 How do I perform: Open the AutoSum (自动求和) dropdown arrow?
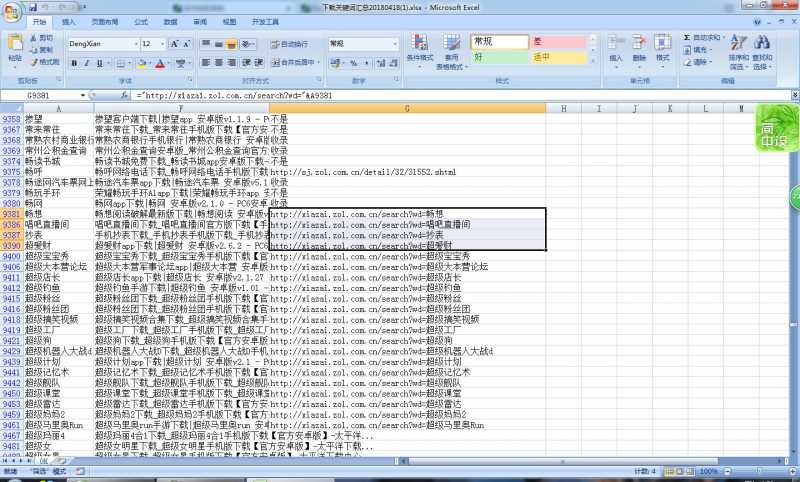(723, 38)
